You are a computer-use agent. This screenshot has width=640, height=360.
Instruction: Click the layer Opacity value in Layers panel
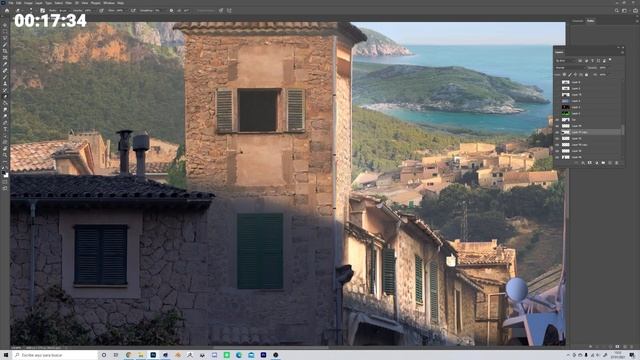(603, 68)
